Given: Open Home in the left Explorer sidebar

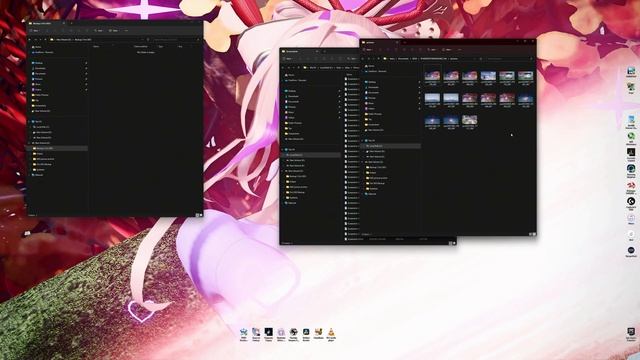Looking at the screenshot, I should (x=38, y=47).
